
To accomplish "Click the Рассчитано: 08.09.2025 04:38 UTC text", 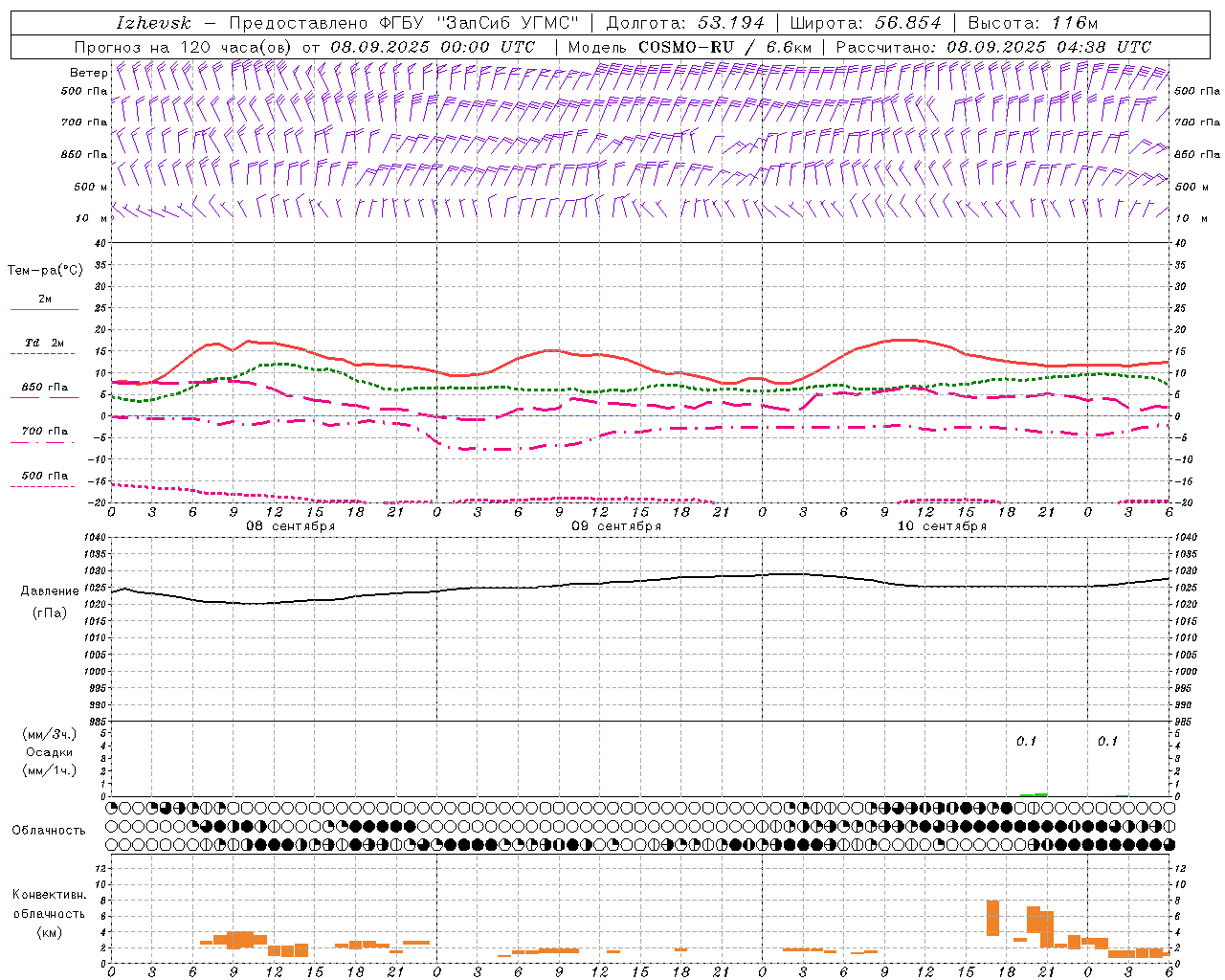I will click(x=993, y=47).
